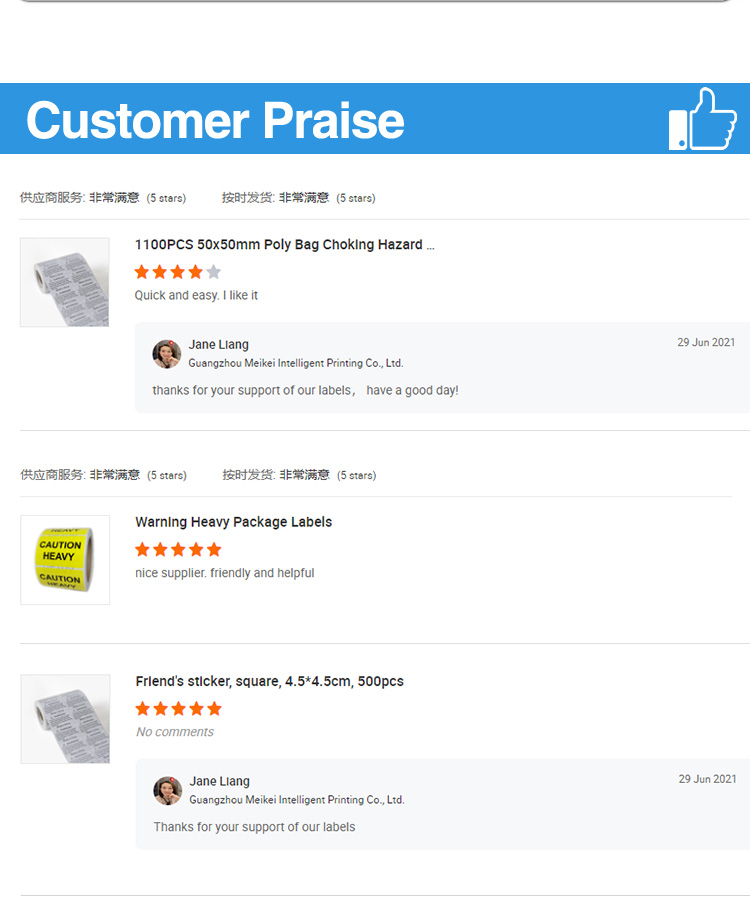Open the Friend's sticker, square product title
750x899 pixels.
tap(270, 682)
